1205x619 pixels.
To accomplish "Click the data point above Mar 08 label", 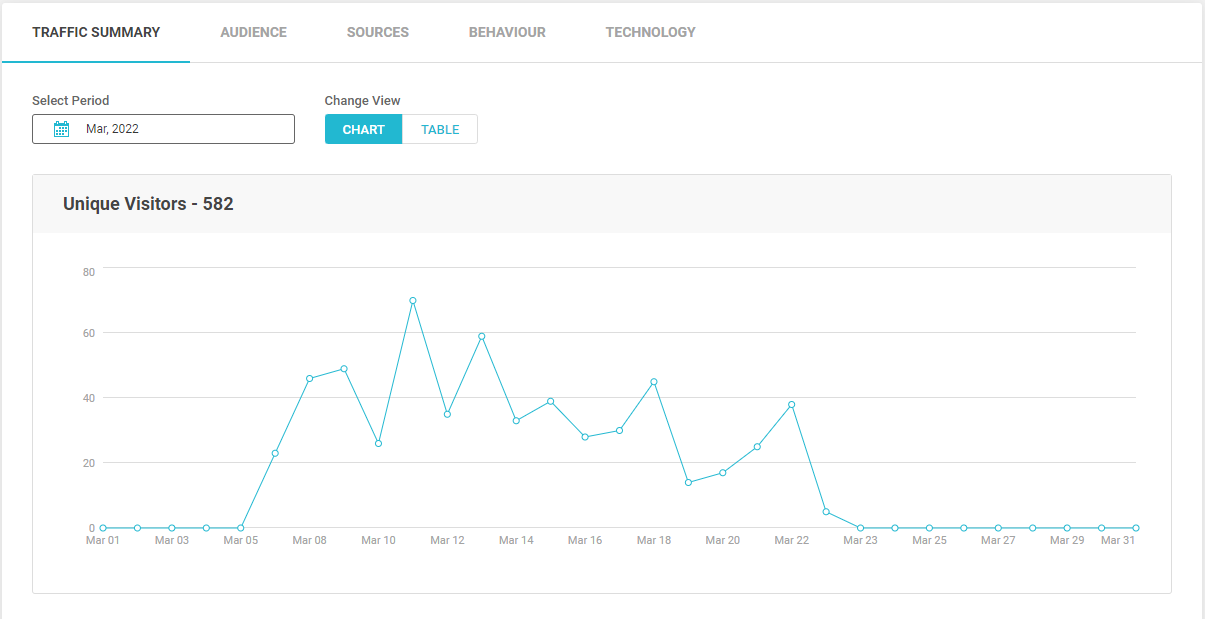I will click(310, 378).
